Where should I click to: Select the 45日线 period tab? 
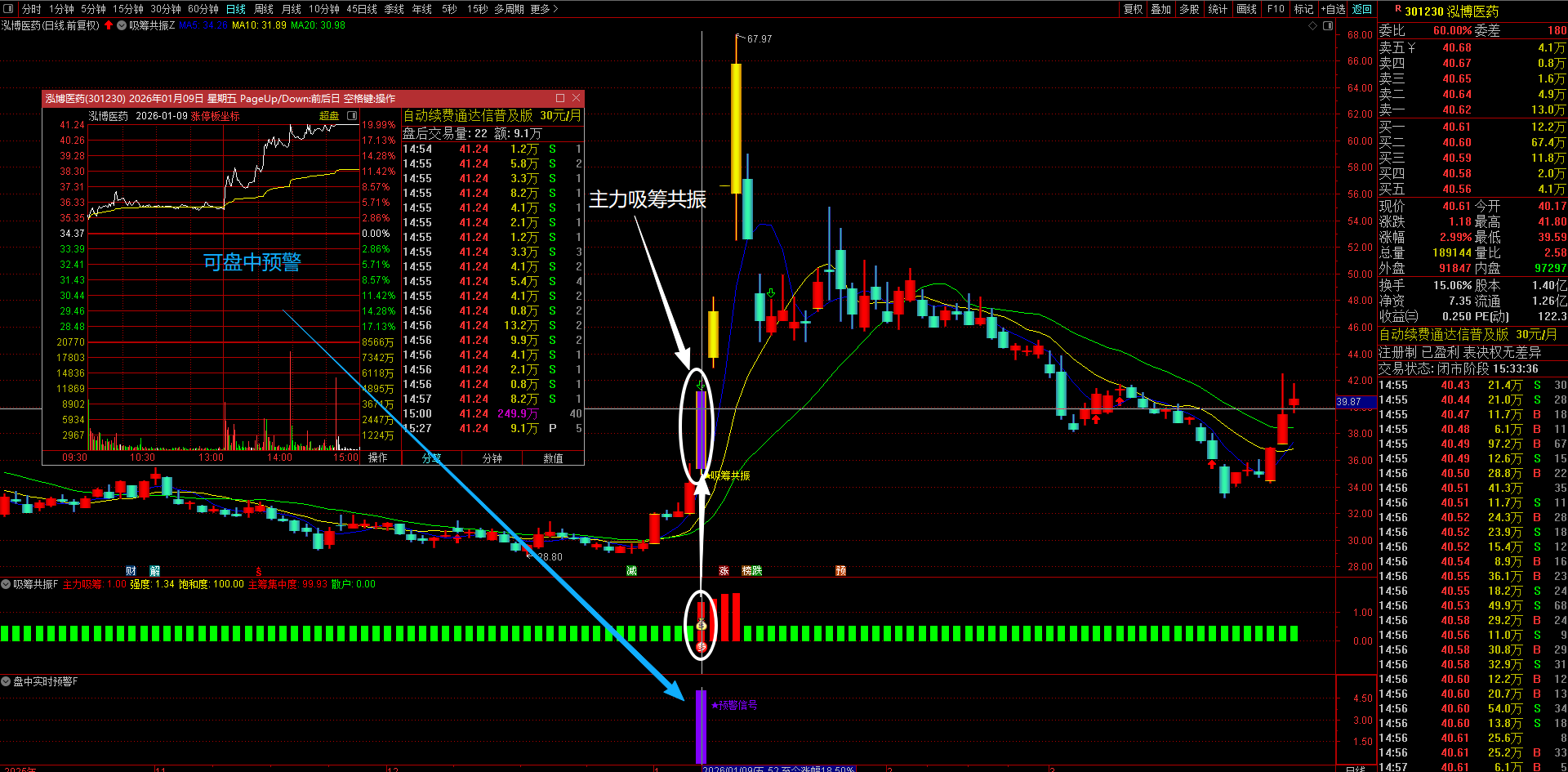click(x=362, y=9)
